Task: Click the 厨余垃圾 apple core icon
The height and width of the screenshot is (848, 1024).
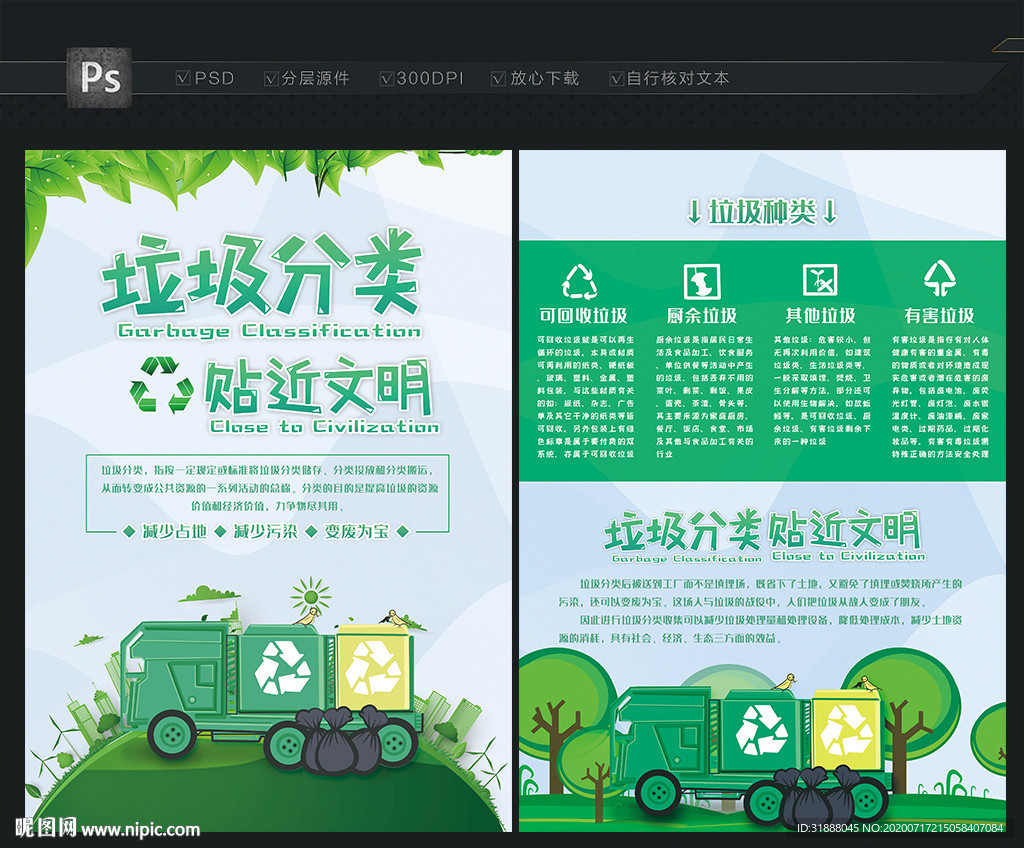Action: point(701,282)
